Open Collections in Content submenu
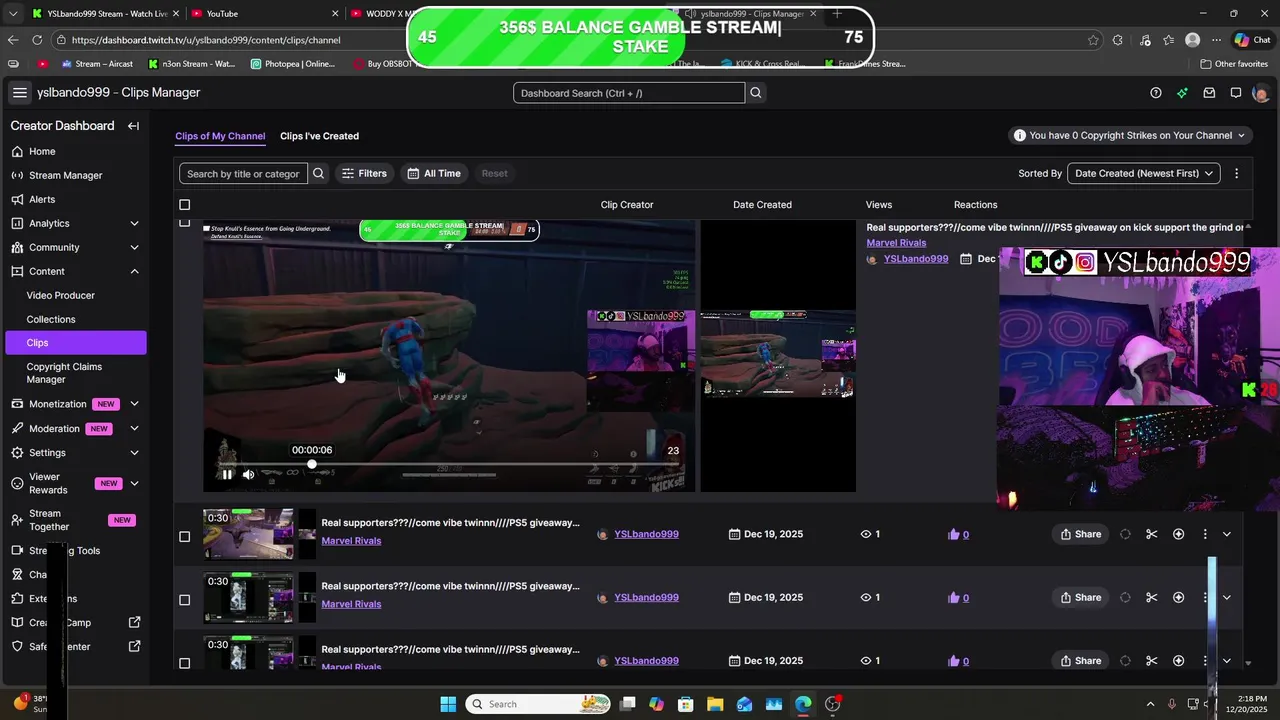1280x720 pixels. coord(51,320)
